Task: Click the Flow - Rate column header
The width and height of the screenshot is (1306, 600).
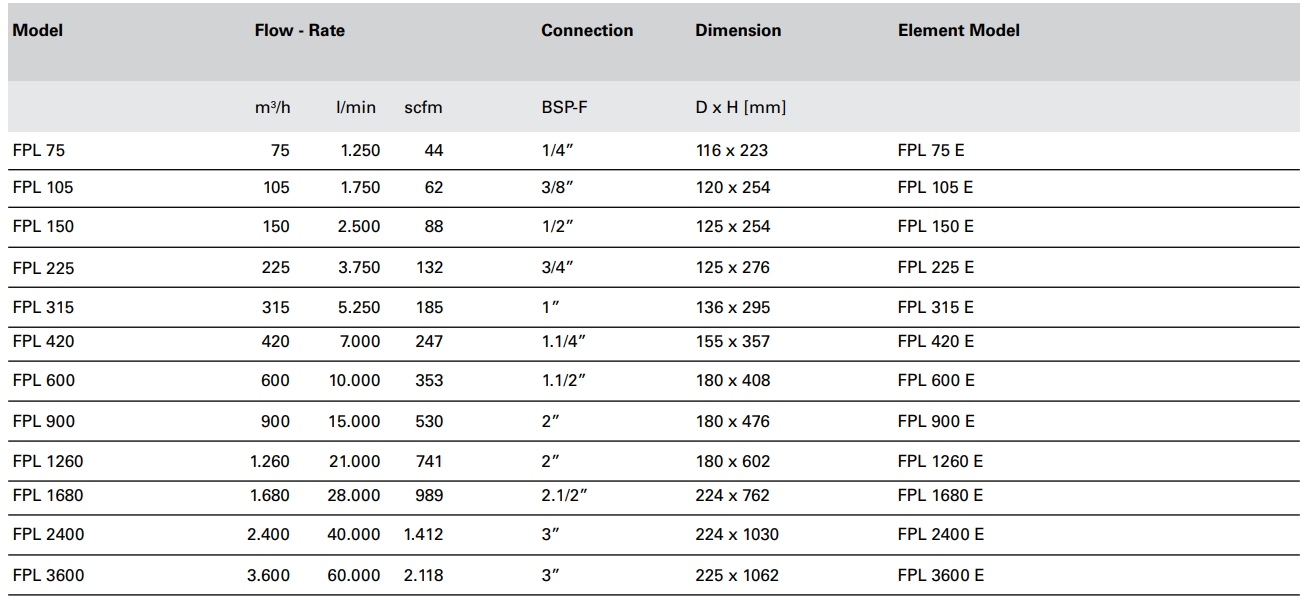Action: (x=299, y=31)
